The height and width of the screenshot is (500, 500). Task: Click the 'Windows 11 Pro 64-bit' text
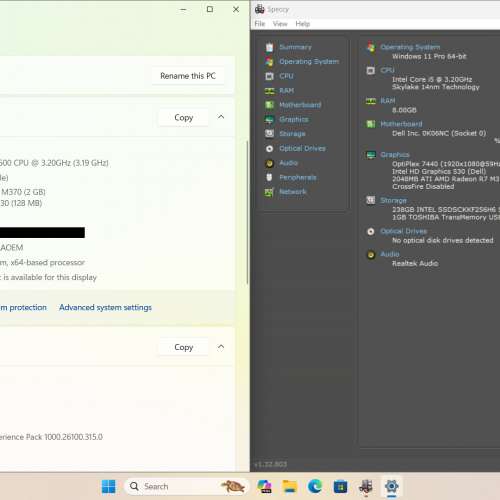point(429,56)
